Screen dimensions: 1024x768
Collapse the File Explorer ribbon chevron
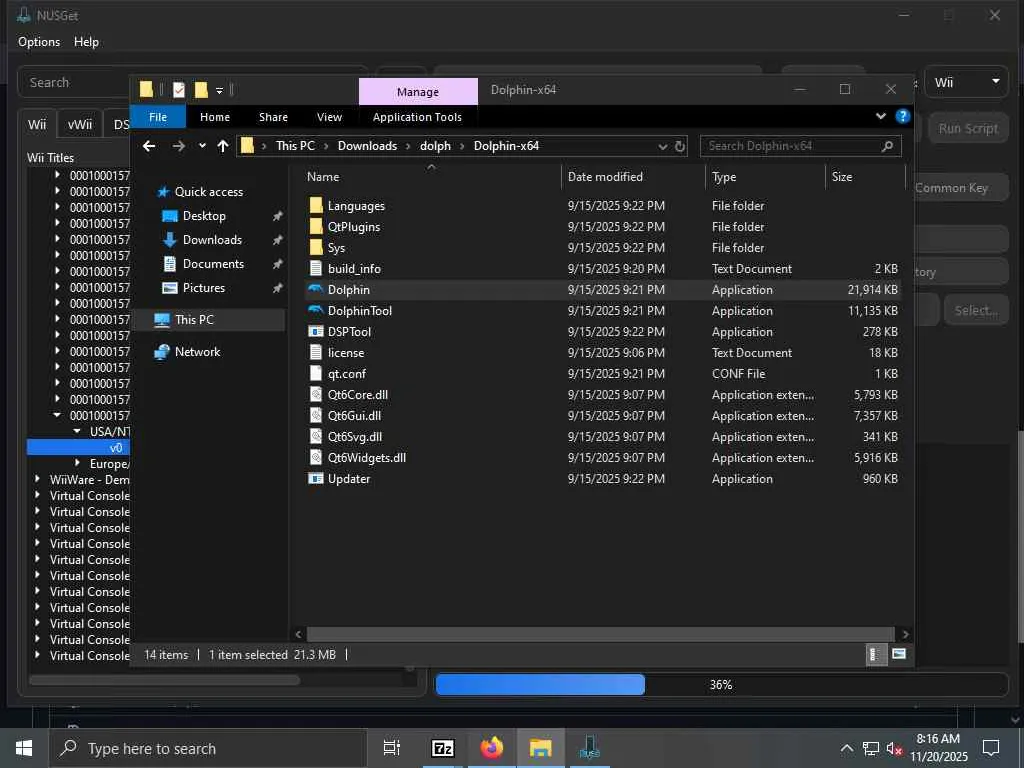[880, 116]
